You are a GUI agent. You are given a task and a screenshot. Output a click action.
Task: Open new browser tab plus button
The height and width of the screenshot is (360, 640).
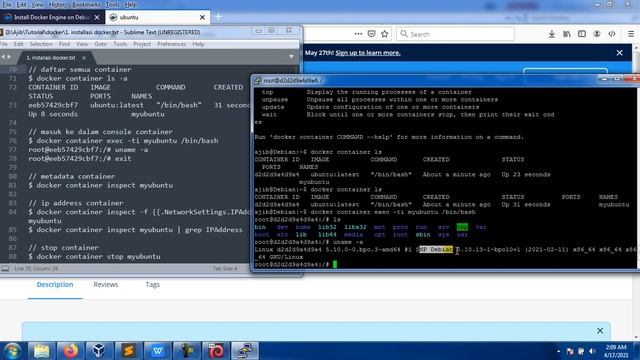pos(218,17)
